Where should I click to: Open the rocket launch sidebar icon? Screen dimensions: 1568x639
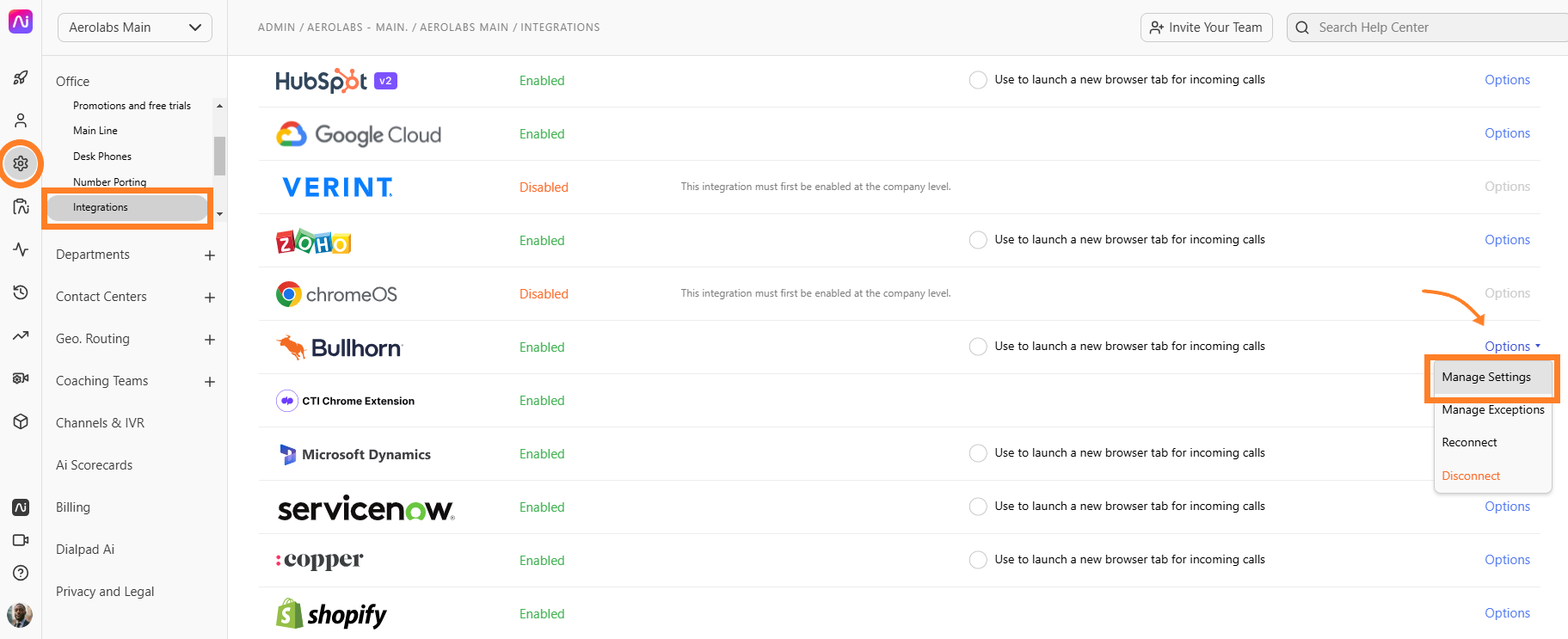[21, 77]
